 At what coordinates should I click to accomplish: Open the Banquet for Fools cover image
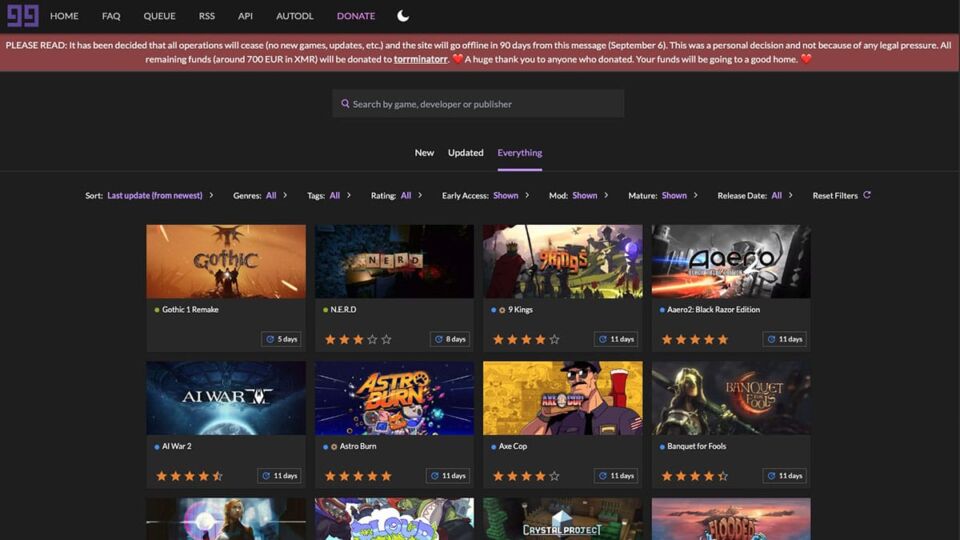point(731,398)
